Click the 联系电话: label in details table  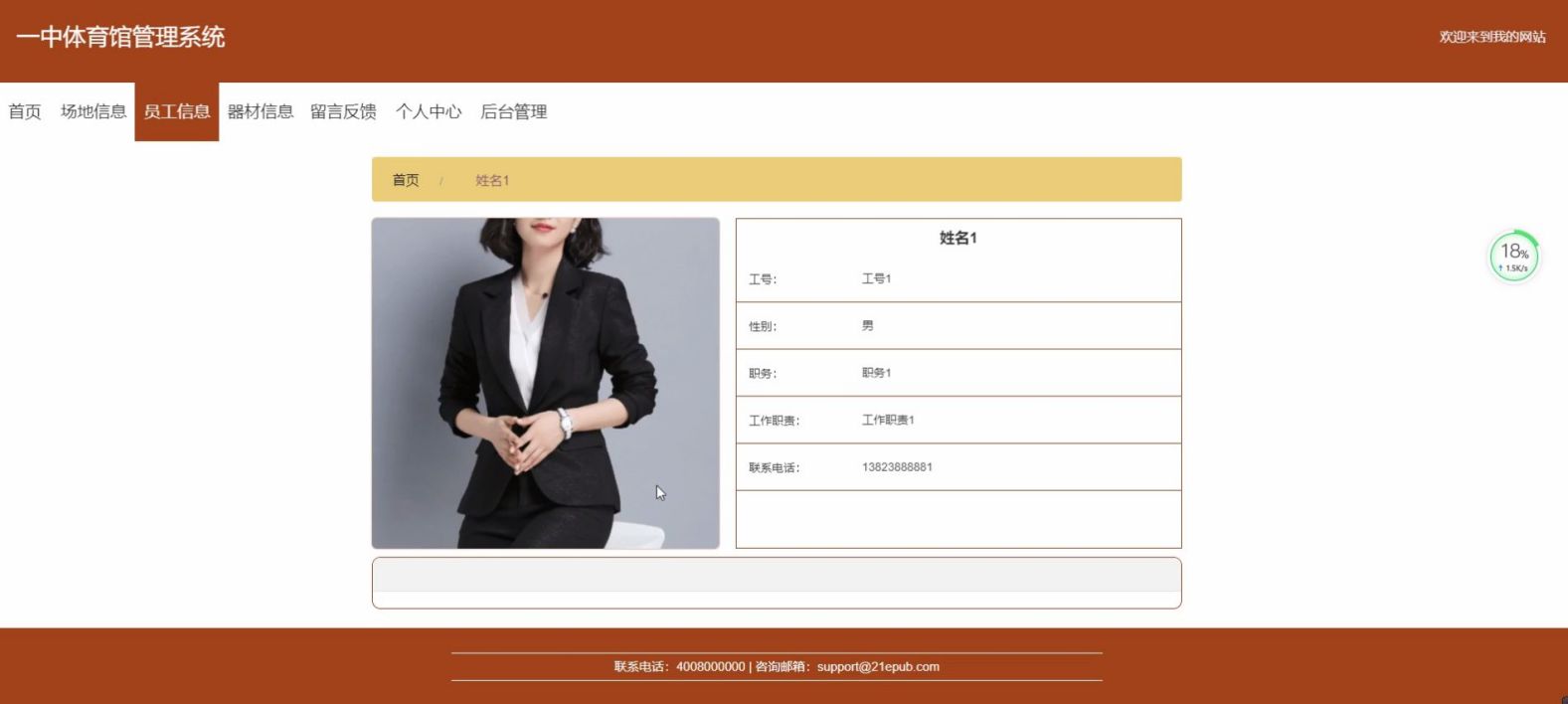pyautogui.click(x=775, y=467)
